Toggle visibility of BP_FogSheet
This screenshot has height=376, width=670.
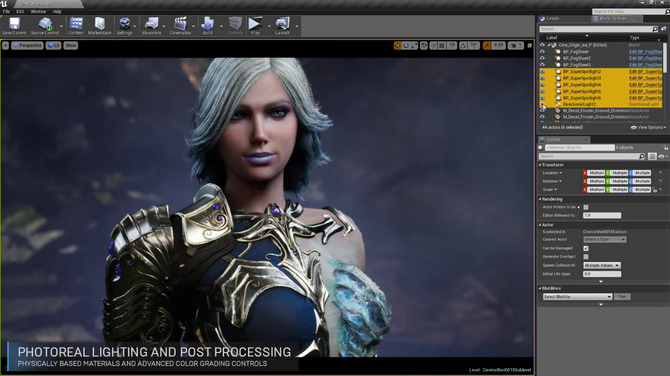[542, 52]
